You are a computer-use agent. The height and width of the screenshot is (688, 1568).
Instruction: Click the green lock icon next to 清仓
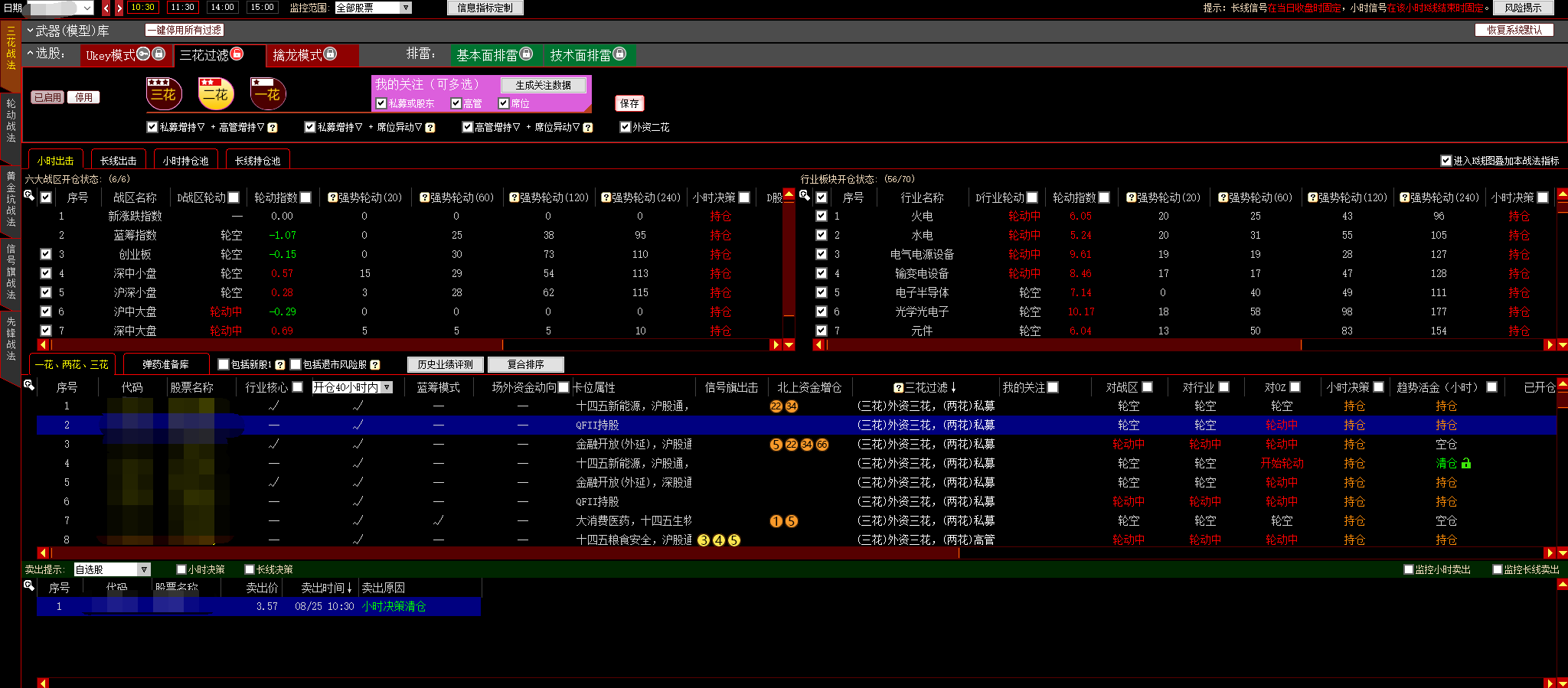click(1466, 463)
